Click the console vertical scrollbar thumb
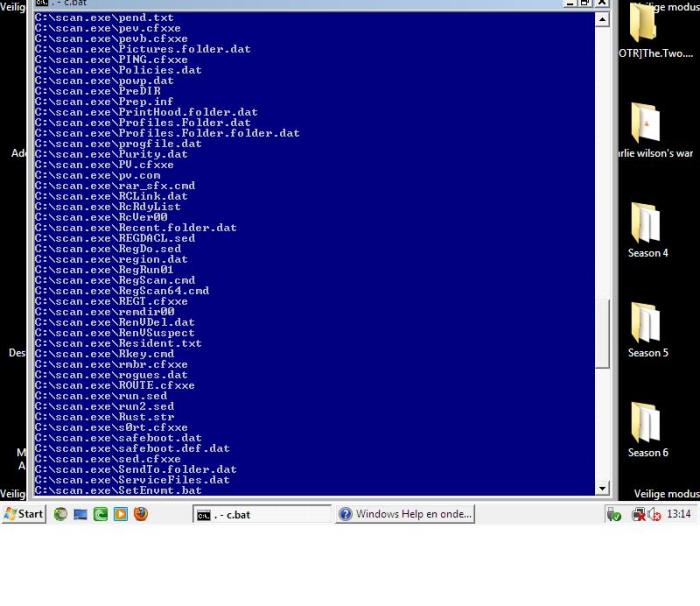 coord(602,333)
